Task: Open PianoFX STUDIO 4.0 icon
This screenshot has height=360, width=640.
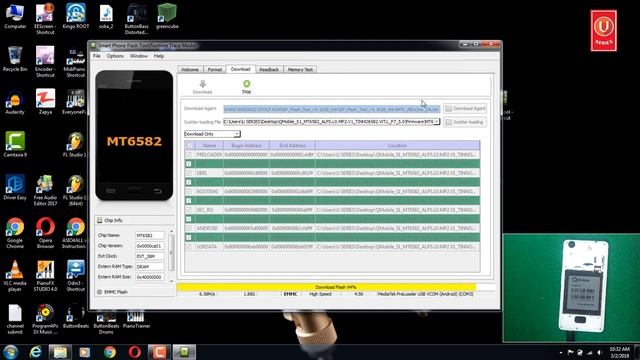Action: point(45,276)
